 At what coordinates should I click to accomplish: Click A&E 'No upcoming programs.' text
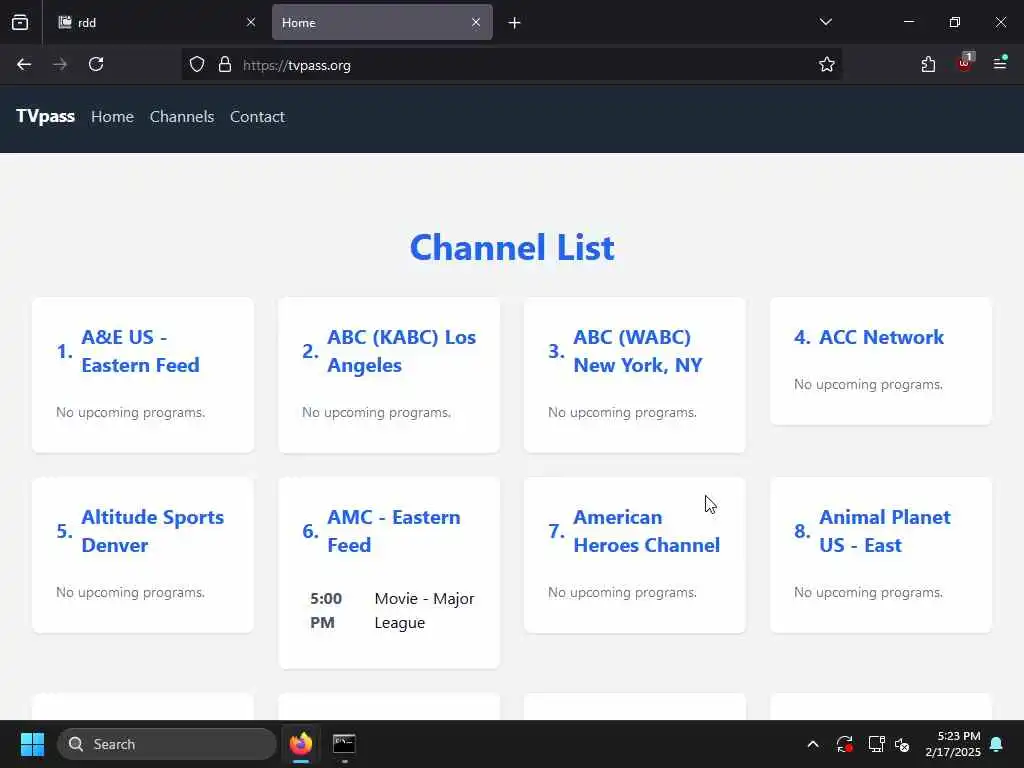point(131,412)
